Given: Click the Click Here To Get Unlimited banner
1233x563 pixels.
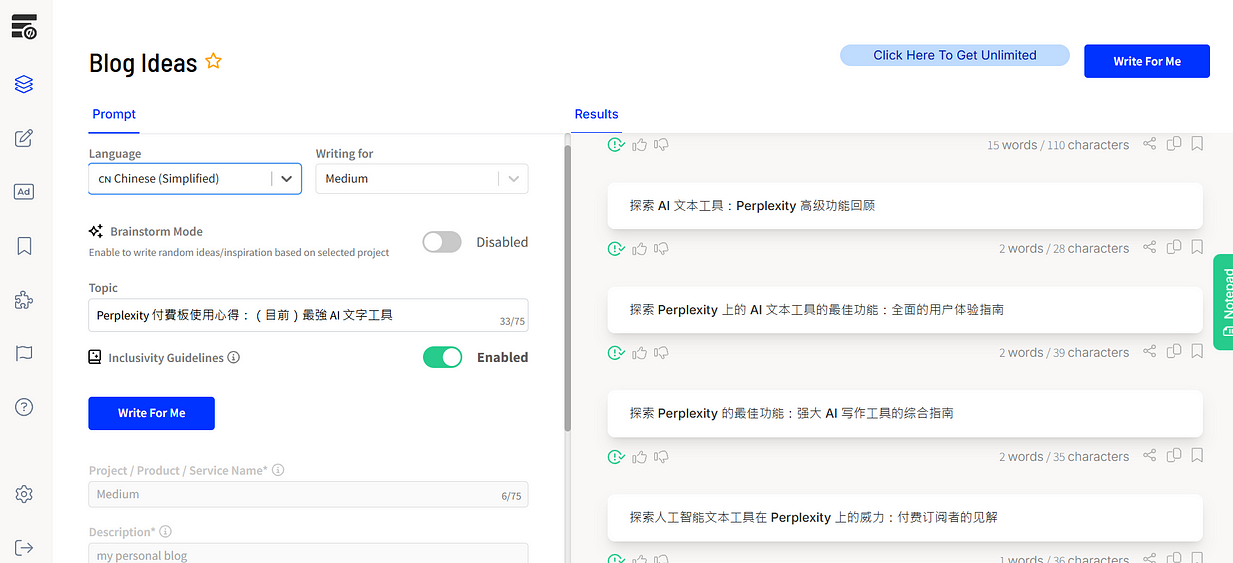Looking at the screenshot, I should 955,55.
